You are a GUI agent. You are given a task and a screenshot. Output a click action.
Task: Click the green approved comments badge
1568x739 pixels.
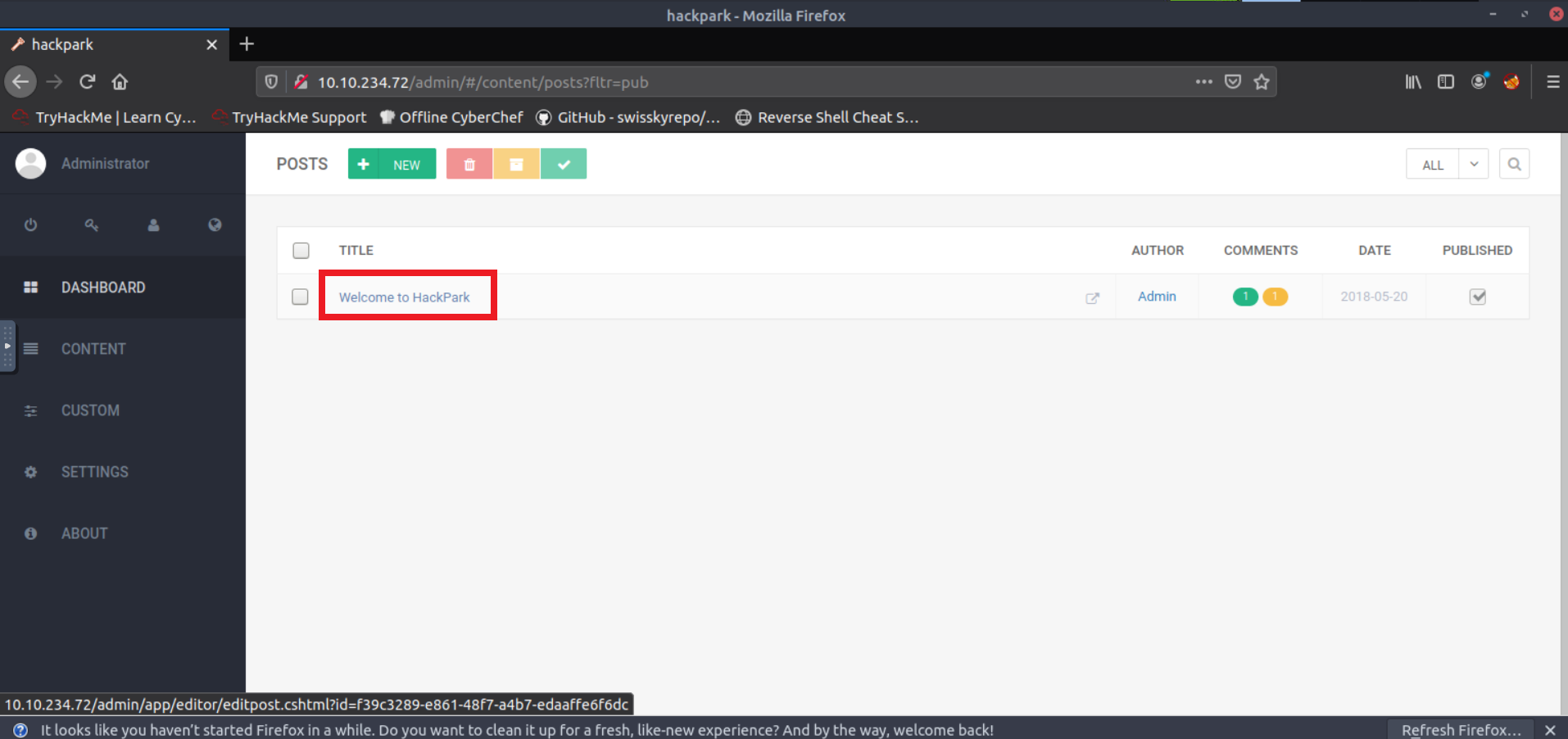(1245, 297)
